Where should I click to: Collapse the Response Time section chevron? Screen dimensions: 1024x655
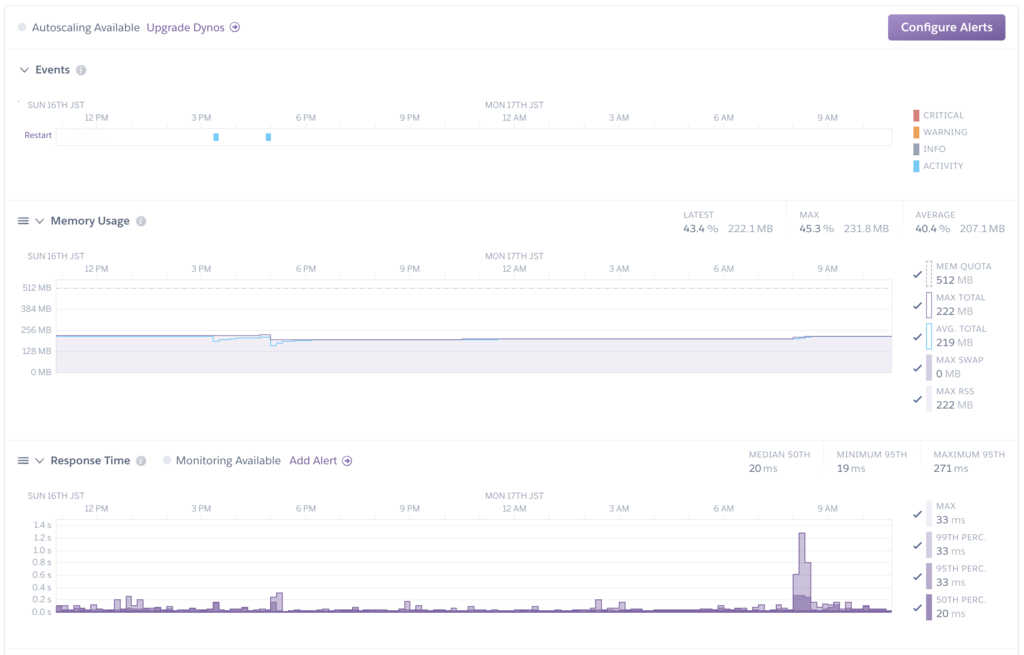[x=39, y=461]
